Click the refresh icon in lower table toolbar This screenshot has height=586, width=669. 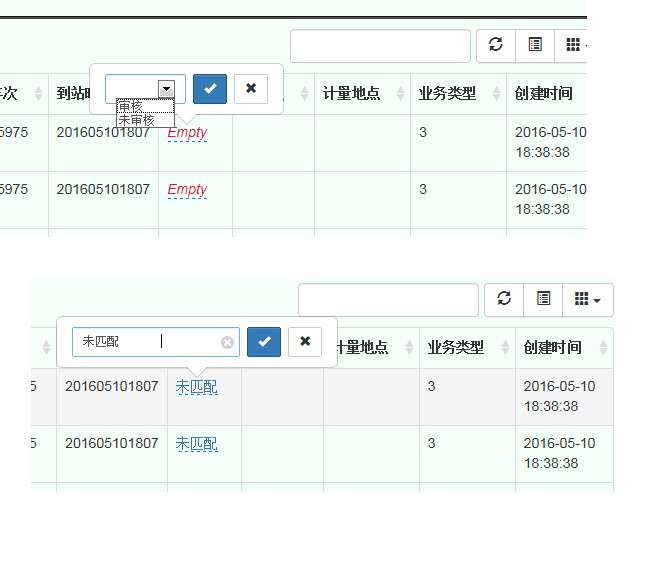click(504, 299)
